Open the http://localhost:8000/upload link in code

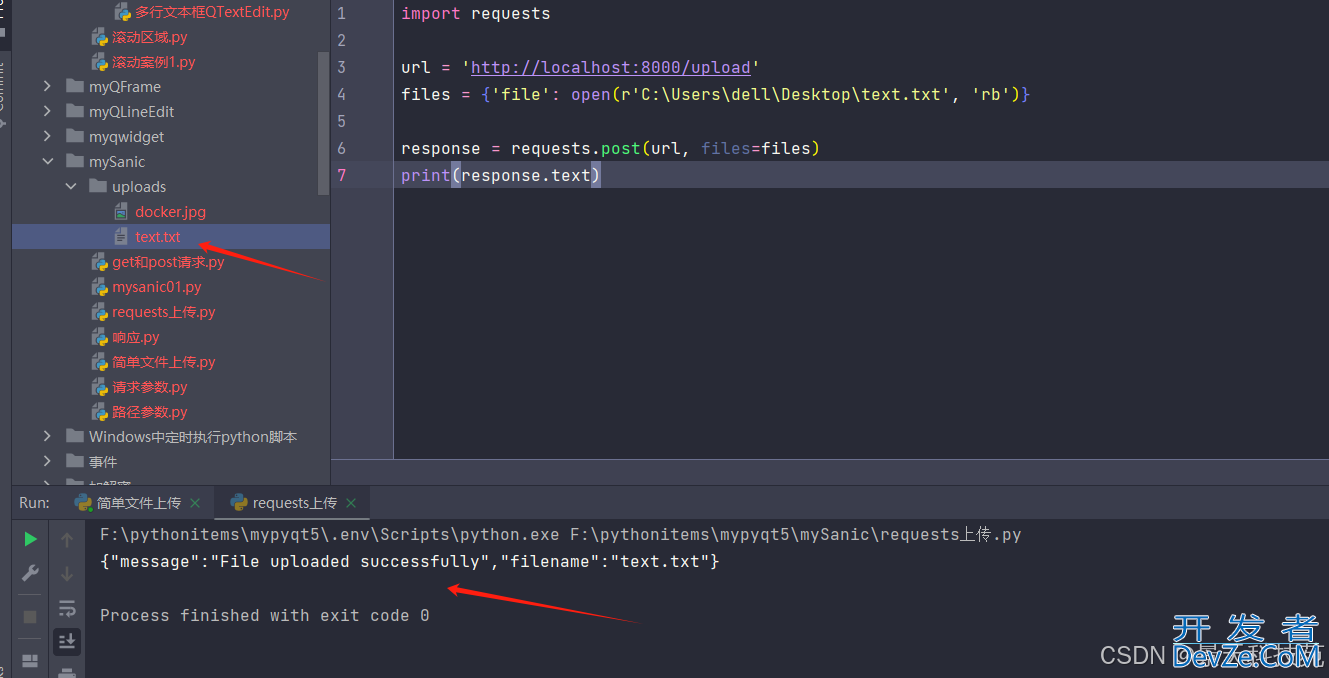[x=610, y=68]
